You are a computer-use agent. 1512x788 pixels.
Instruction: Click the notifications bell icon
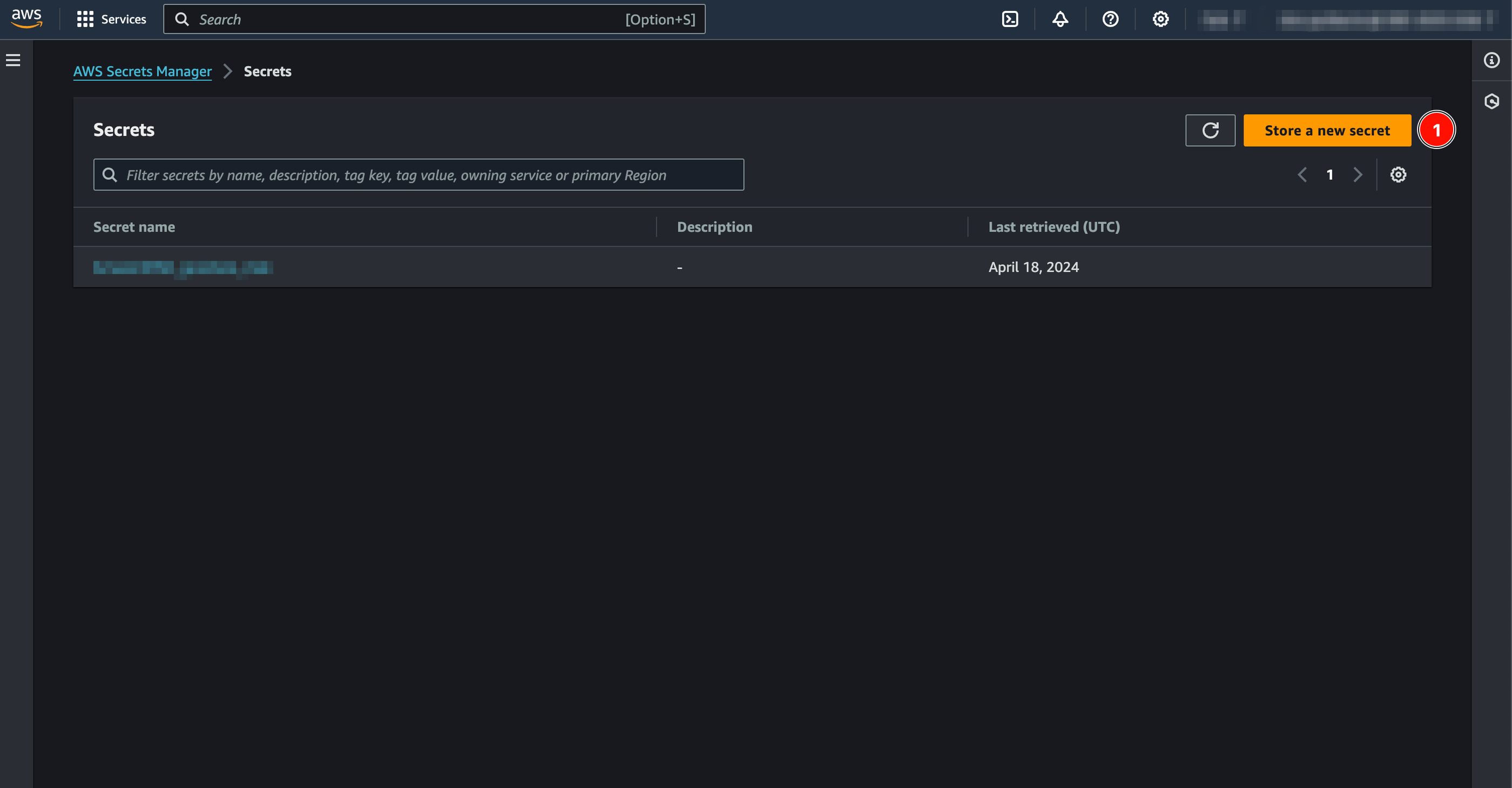click(x=1060, y=19)
